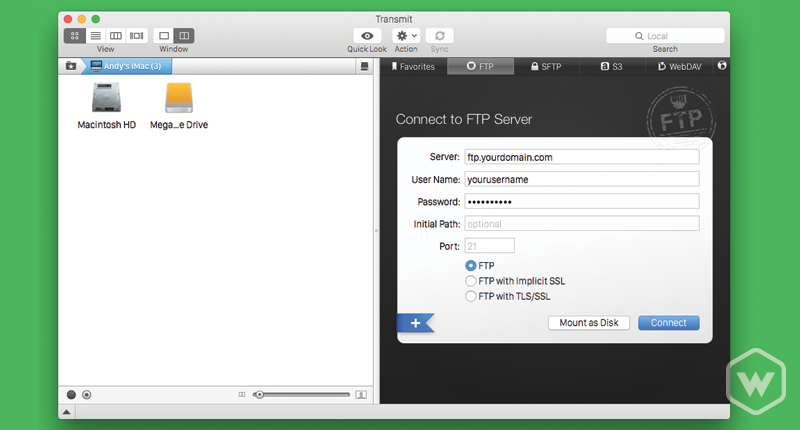This screenshot has width=800, height=430.
Task: Click the Connect button
Action: [x=668, y=323]
